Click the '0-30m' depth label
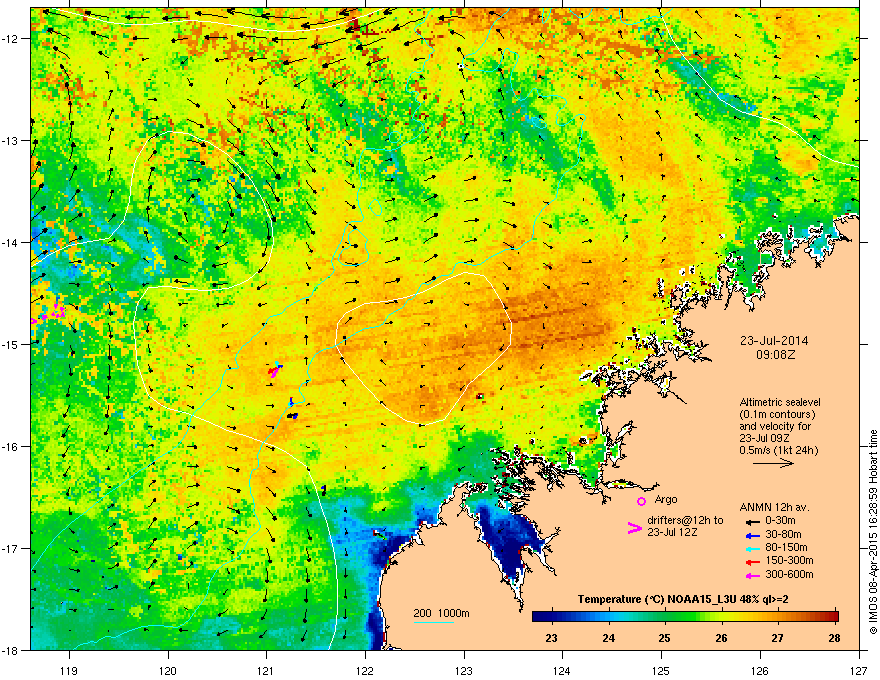 click(780, 521)
